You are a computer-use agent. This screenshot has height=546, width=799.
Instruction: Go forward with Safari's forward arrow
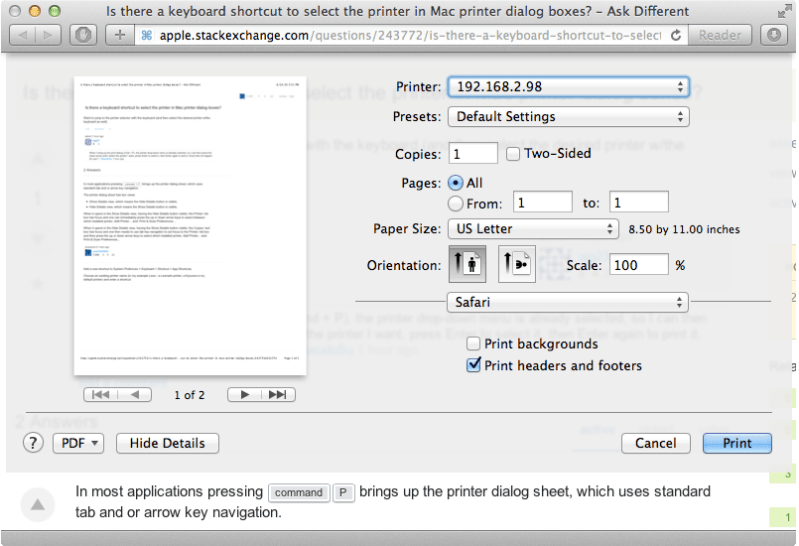(x=48, y=35)
